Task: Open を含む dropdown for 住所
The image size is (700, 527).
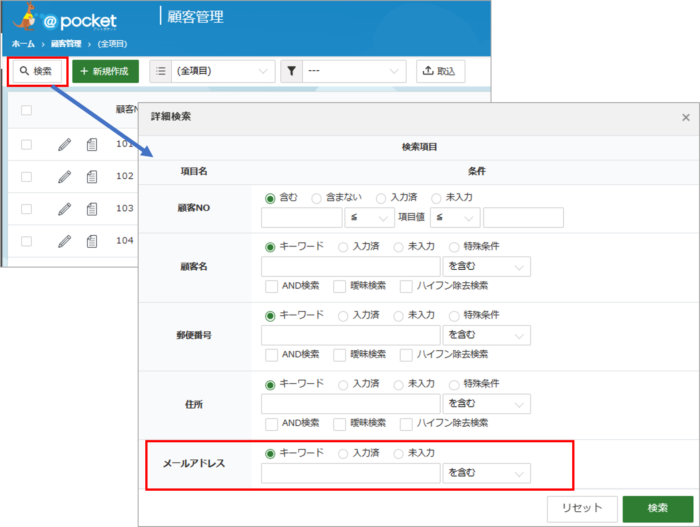Action: [x=487, y=404]
